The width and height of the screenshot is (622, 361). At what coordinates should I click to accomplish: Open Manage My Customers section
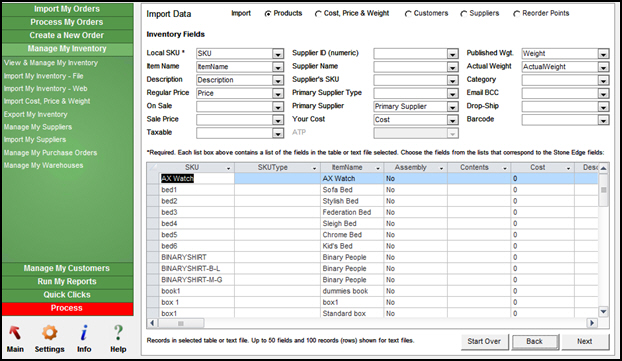pos(67,269)
